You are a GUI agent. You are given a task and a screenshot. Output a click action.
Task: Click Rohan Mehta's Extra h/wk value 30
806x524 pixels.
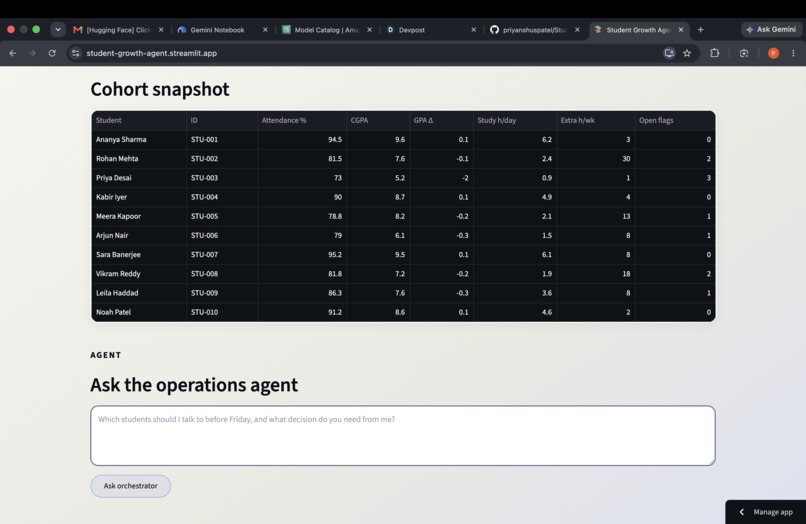[x=595, y=159]
